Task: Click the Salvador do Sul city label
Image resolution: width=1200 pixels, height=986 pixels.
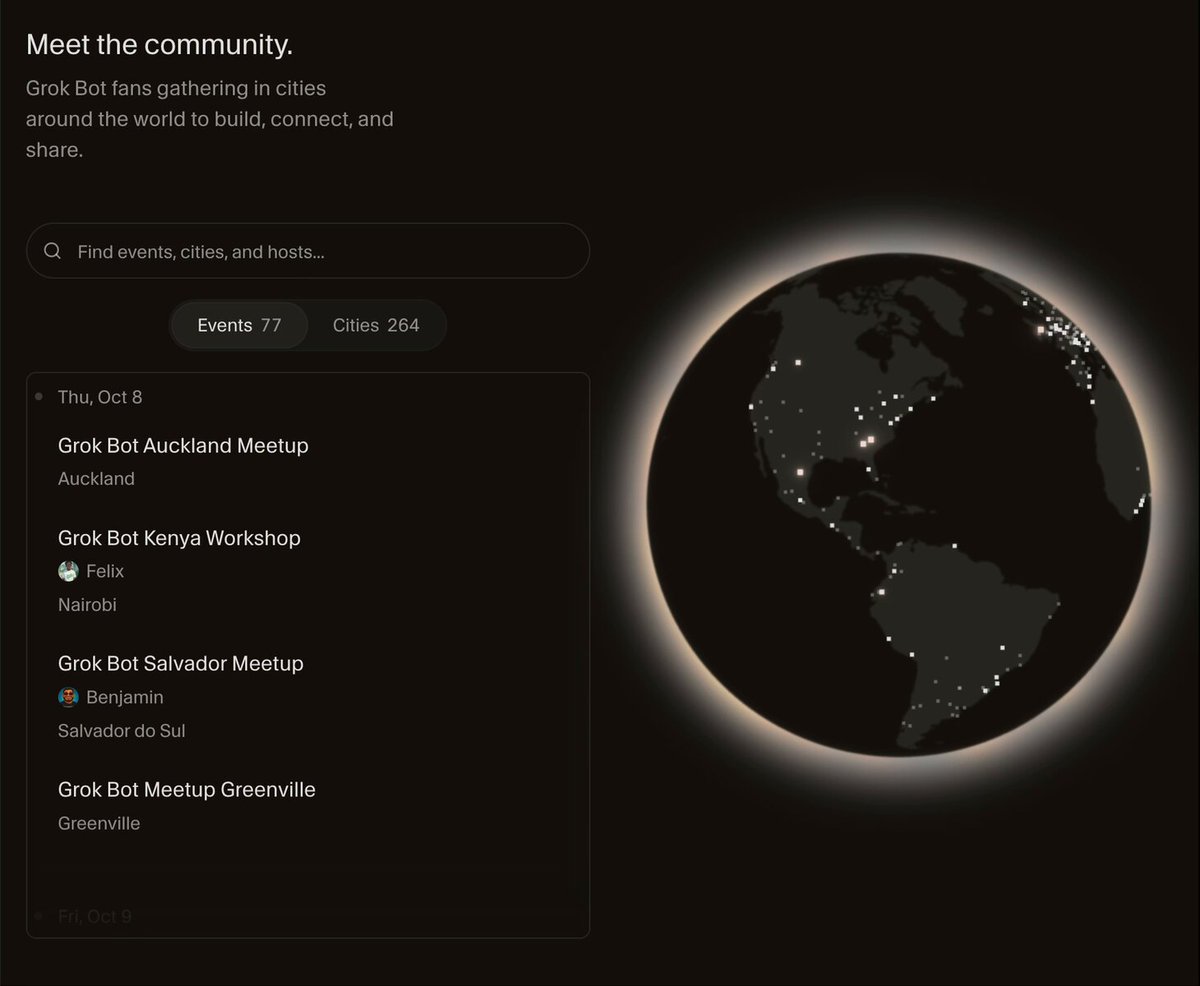Action: (x=122, y=731)
